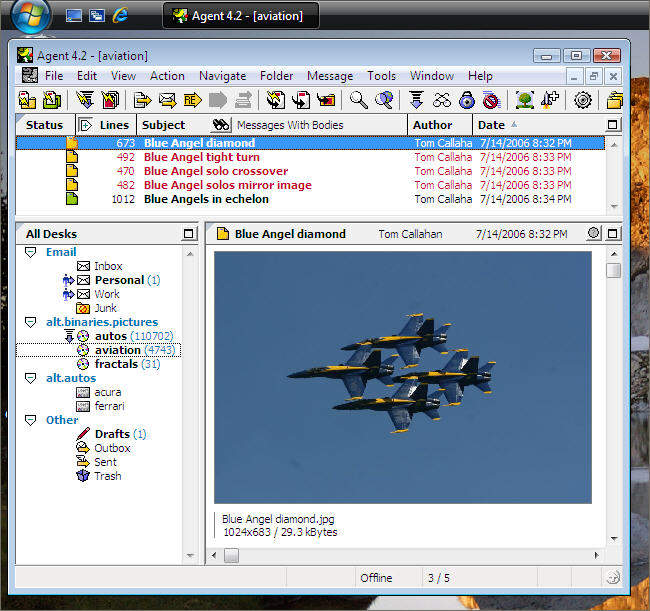This screenshot has width=650, height=611.
Task: Click the binoculars icon beside Subject header
Action: point(222,125)
